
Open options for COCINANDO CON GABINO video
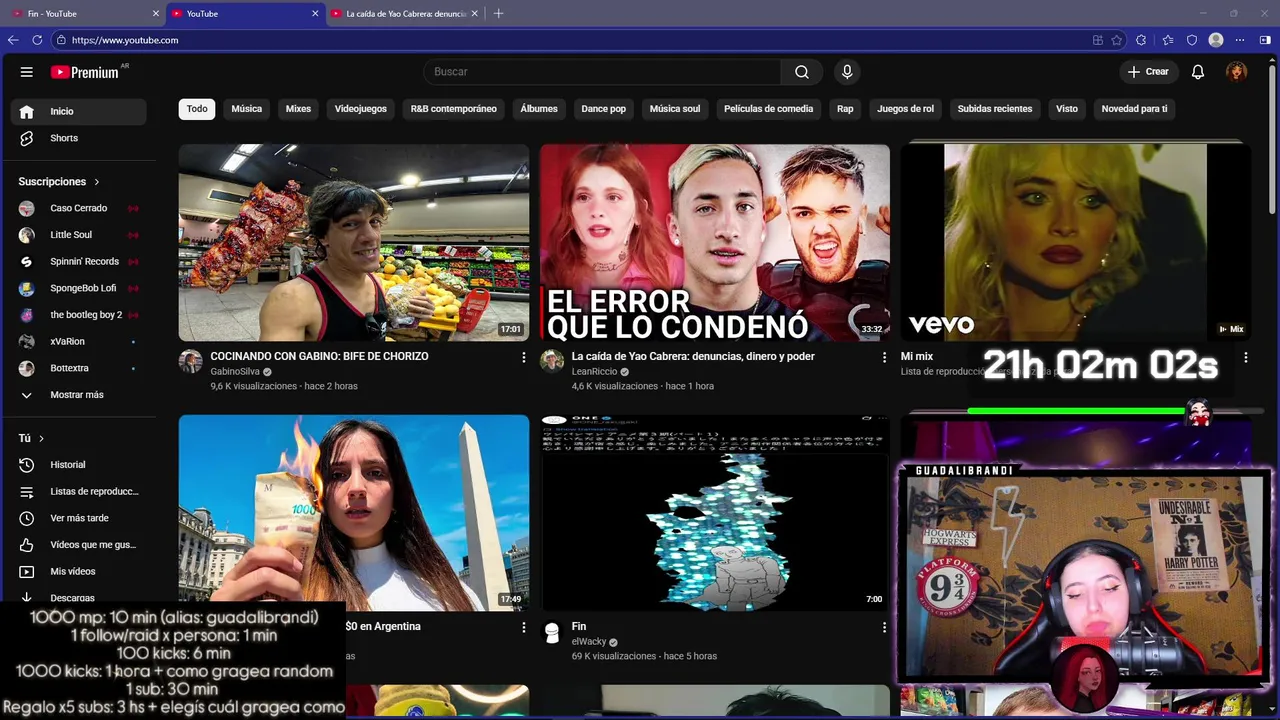coord(523,357)
